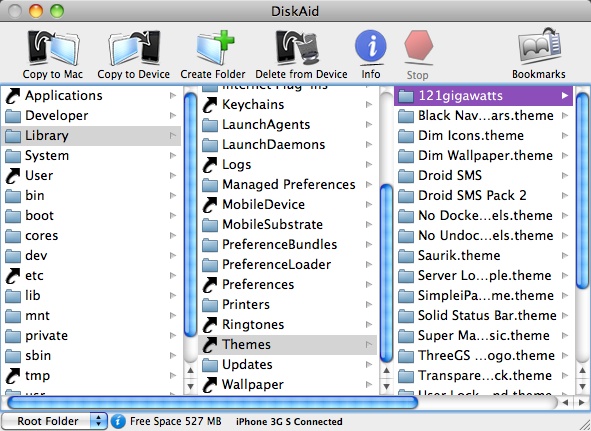Click the Saurik.theme folder icon
Image resolution: width=591 pixels, height=431 pixels.
406,256
